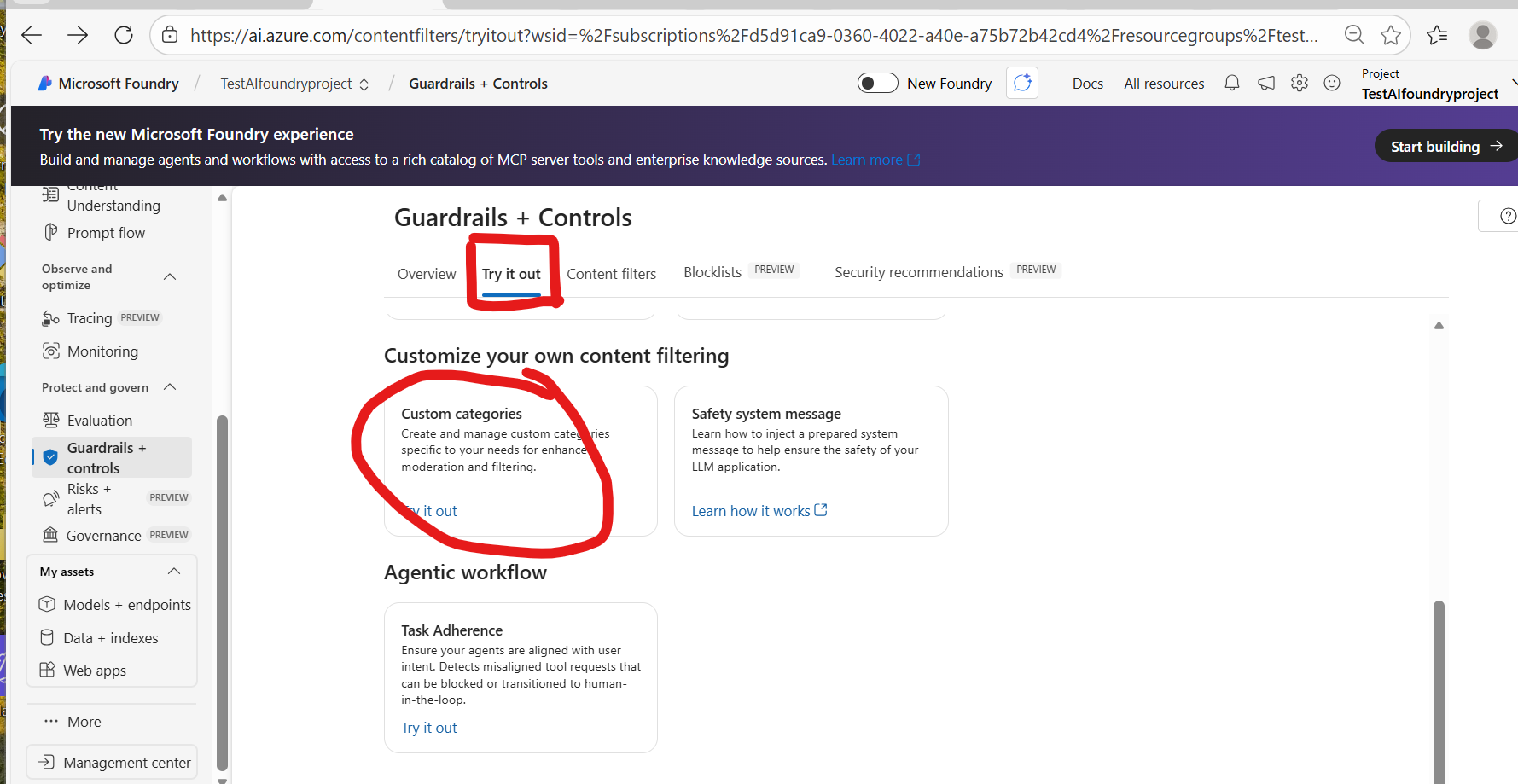Screen dimensions: 1518x784
Task: Click the Guardrails + Controls breadcrumb
Action: tap(478, 84)
